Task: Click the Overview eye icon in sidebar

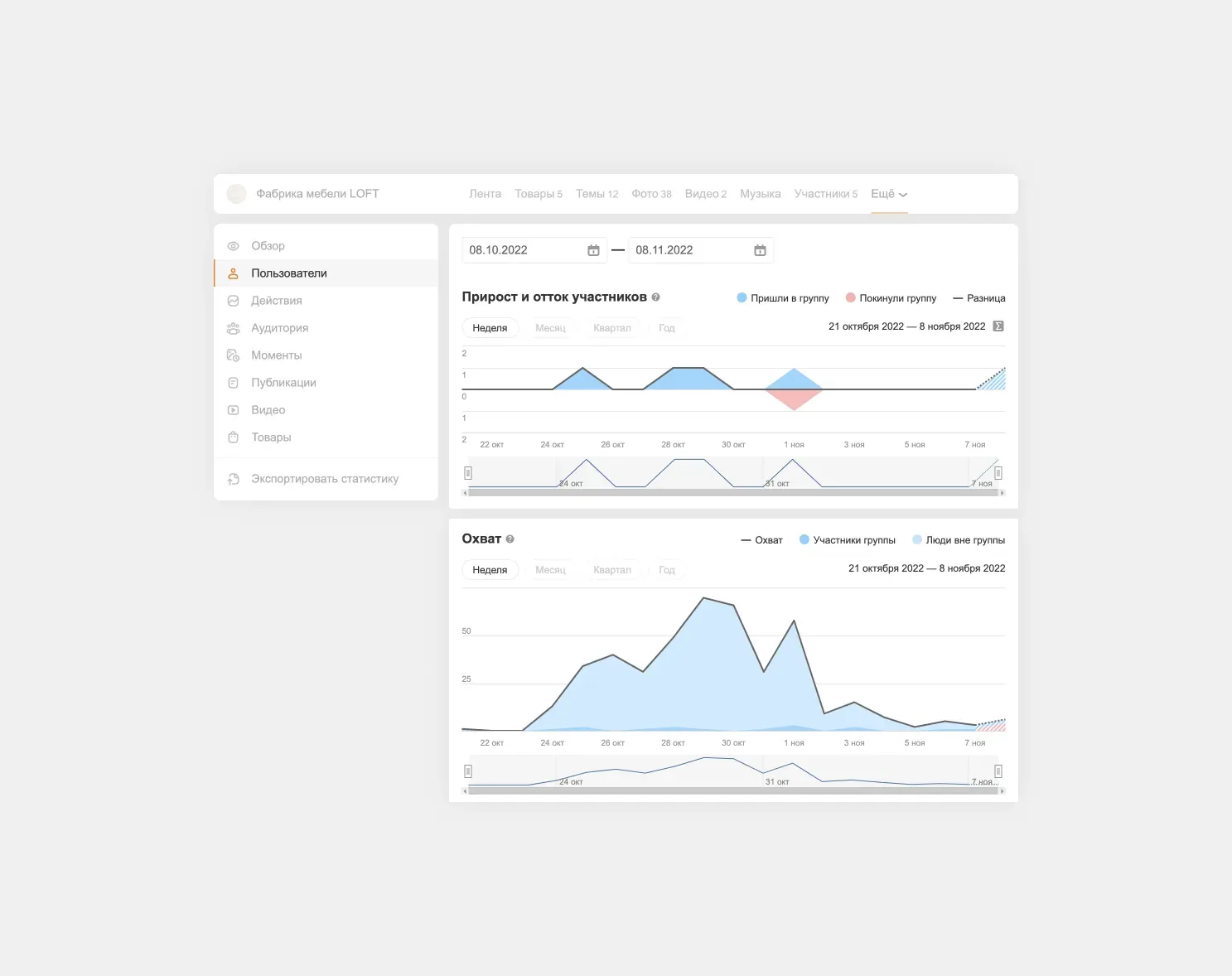Action: pos(234,246)
